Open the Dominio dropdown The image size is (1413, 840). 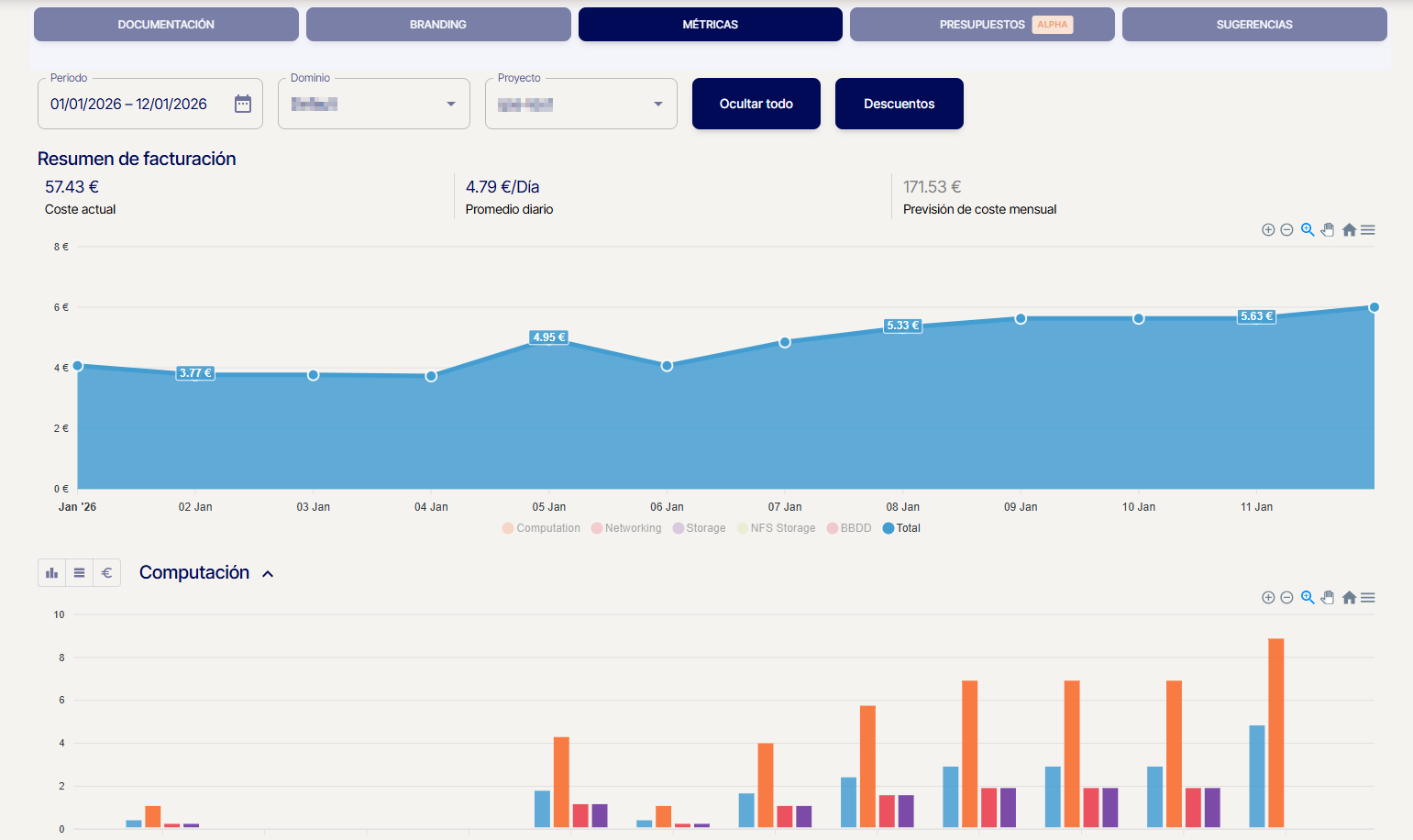click(450, 104)
